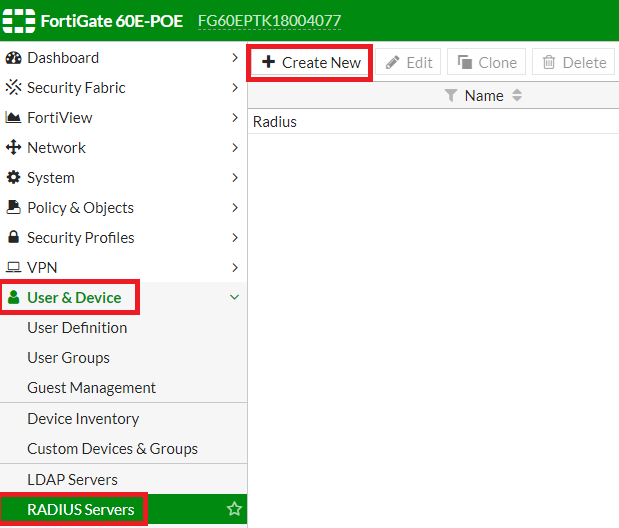Toggle favorite star on RADIUS Servers
The width and height of the screenshot is (619, 528).
(x=234, y=510)
